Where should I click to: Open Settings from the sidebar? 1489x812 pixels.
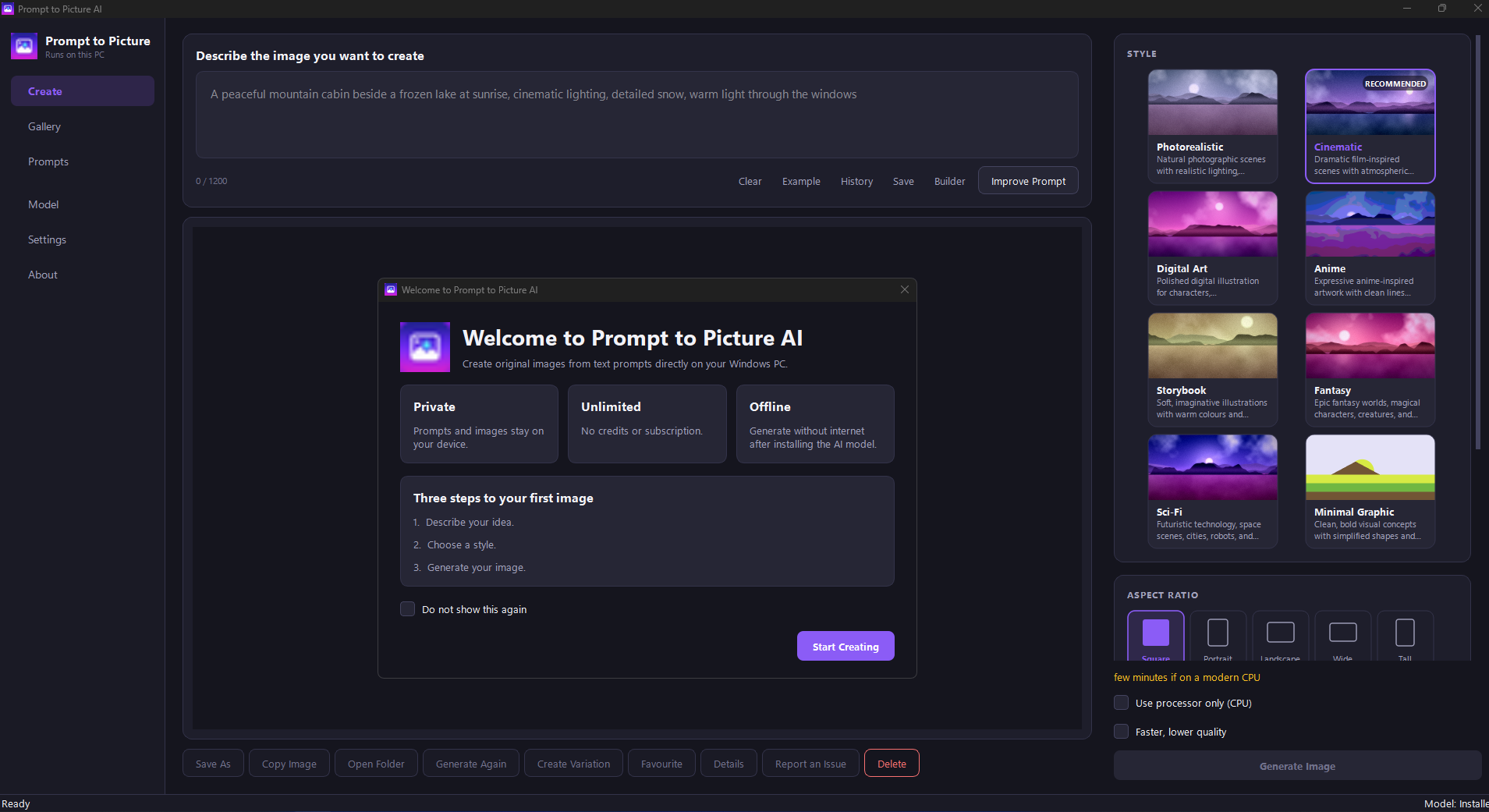(83, 239)
